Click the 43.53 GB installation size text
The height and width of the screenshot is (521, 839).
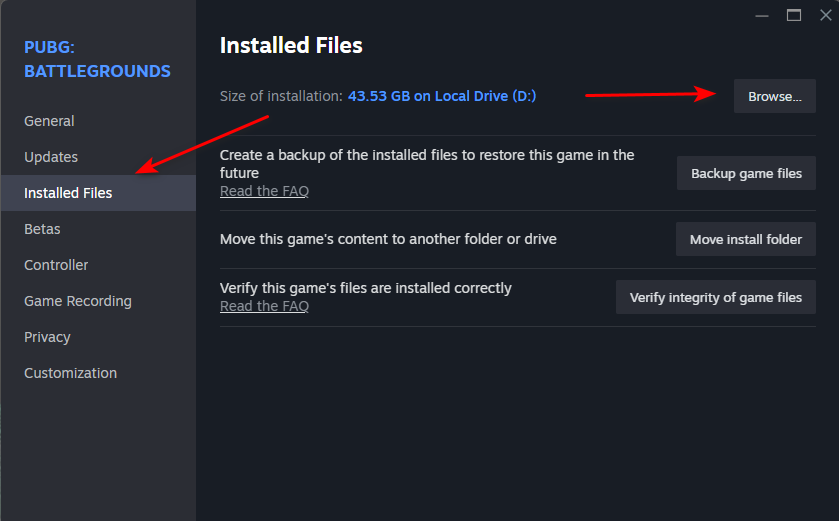coord(442,96)
